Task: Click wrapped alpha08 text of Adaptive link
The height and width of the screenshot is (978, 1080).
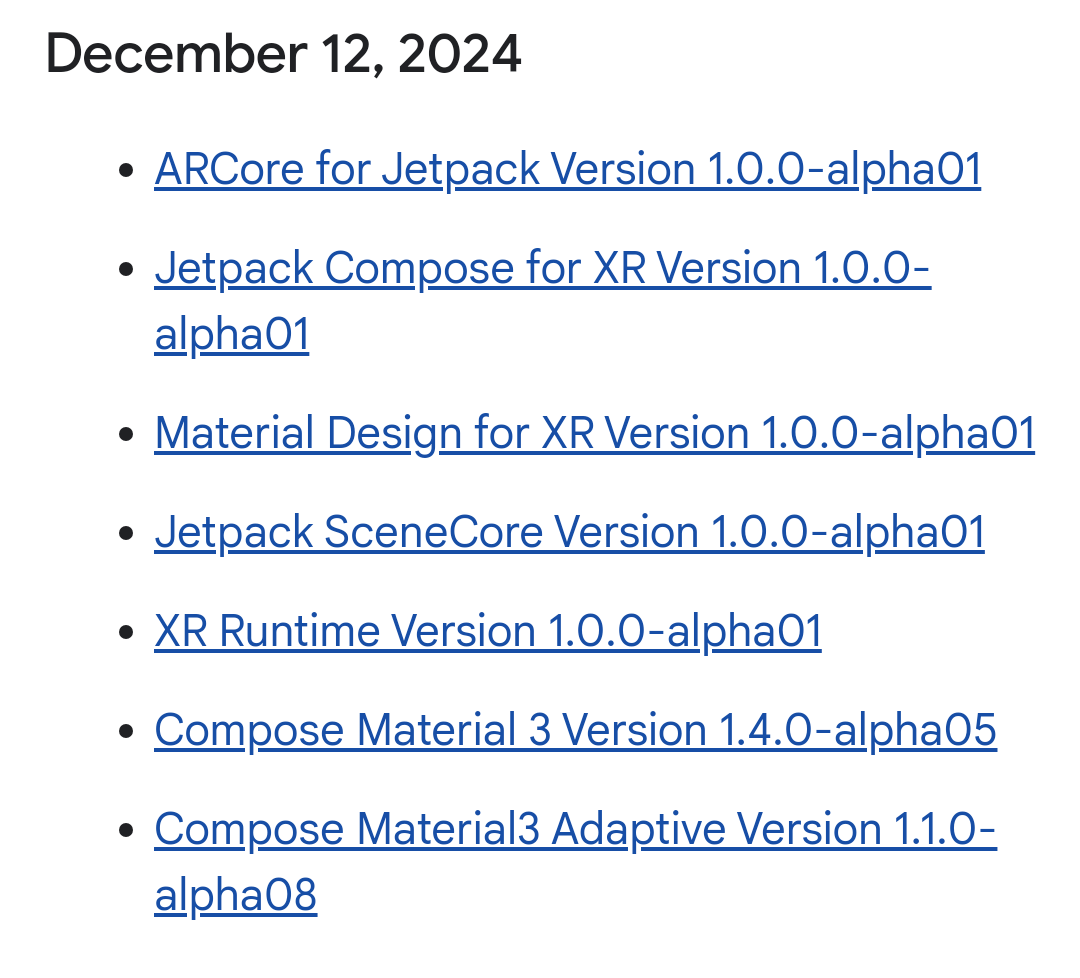Action: click(x=236, y=896)
